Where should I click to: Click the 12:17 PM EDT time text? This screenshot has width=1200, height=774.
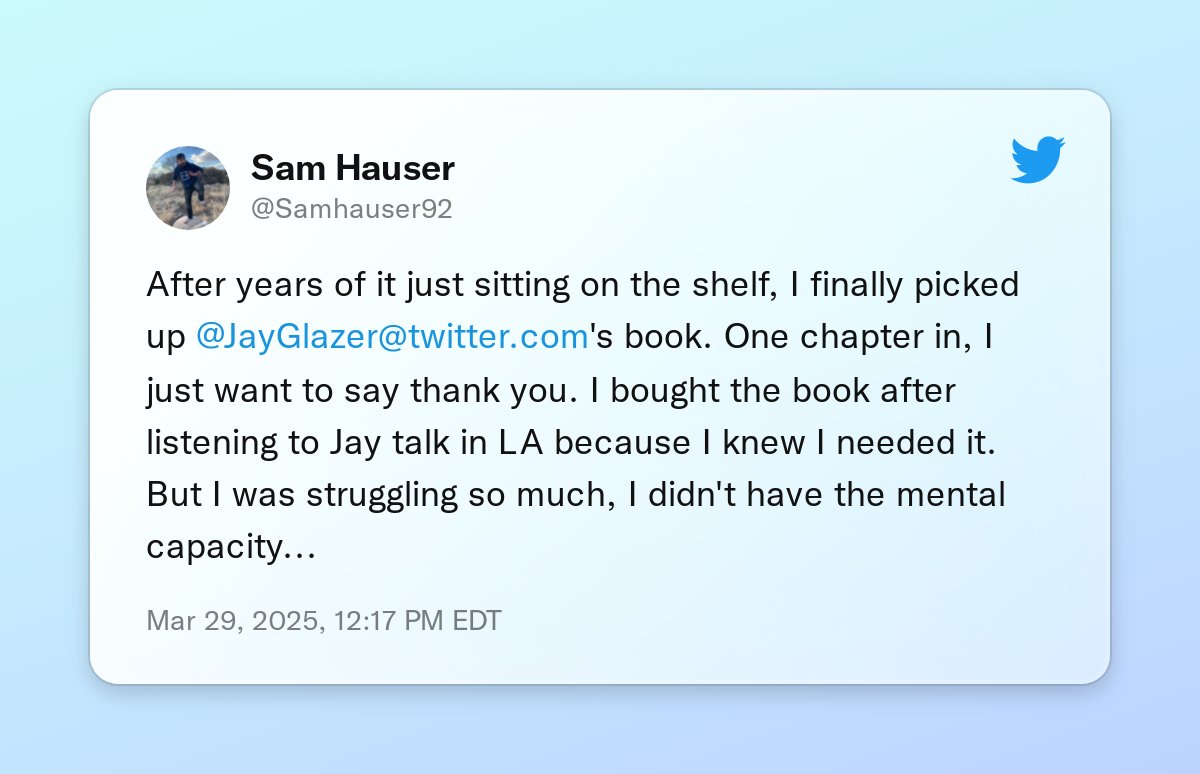click(x=416, y=620)
